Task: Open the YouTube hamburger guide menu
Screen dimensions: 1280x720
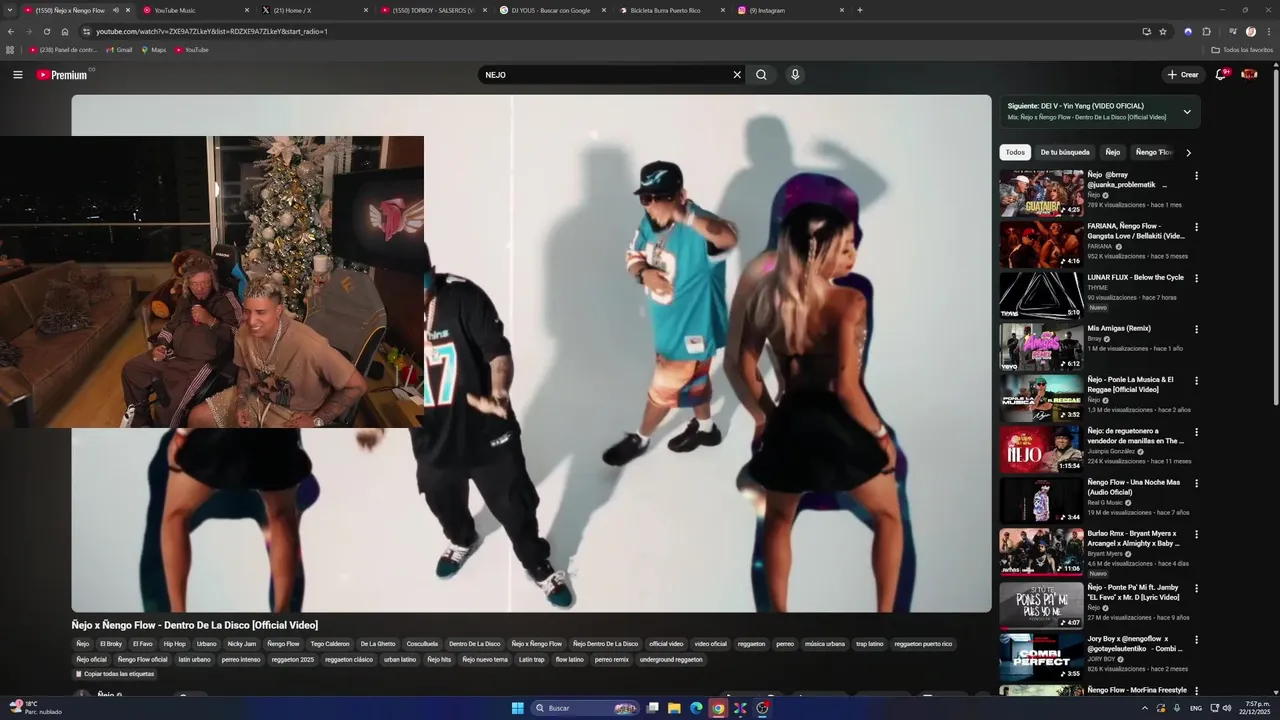Action: coord(17,75)
